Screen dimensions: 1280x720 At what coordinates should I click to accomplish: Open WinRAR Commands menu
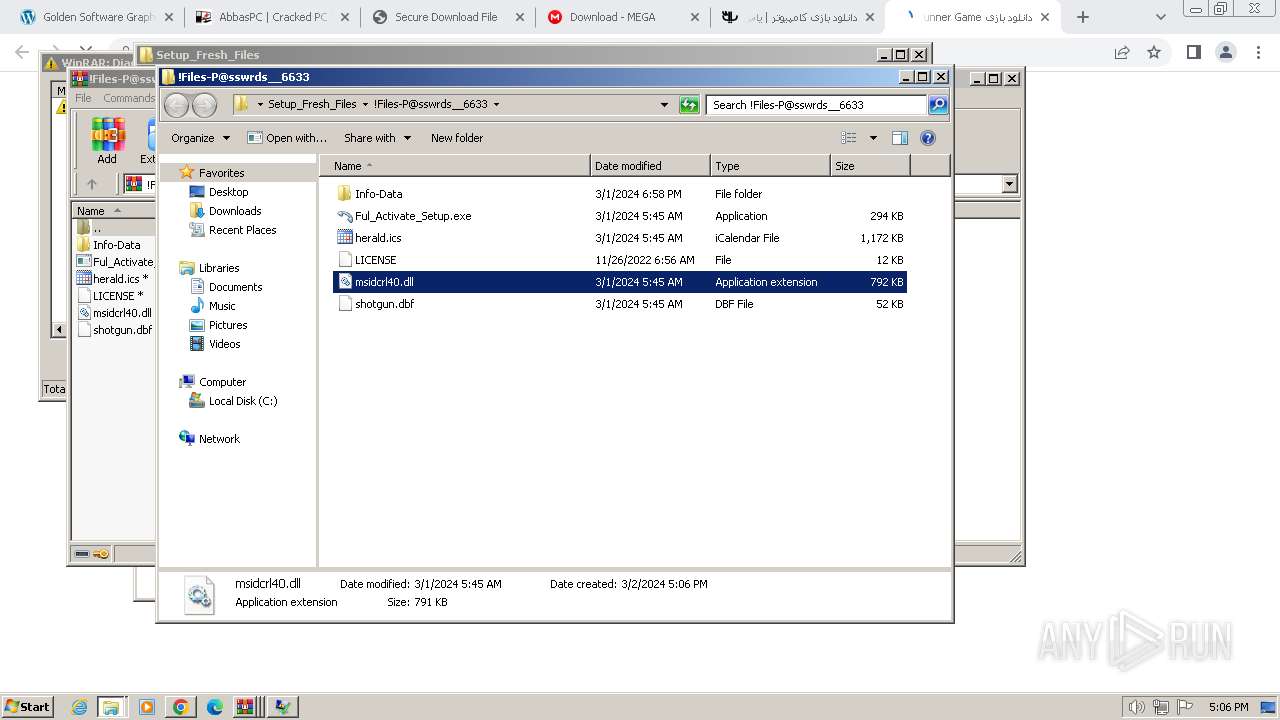(129, 98)
